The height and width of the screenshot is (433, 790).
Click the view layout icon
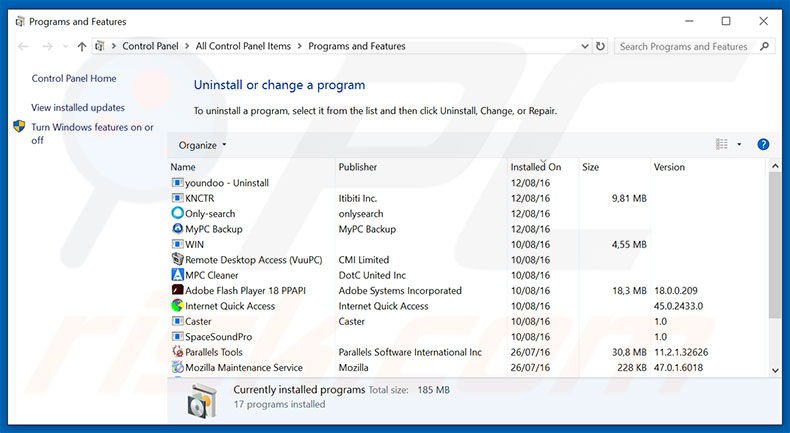pyautogui.click(x=721, y=145)
